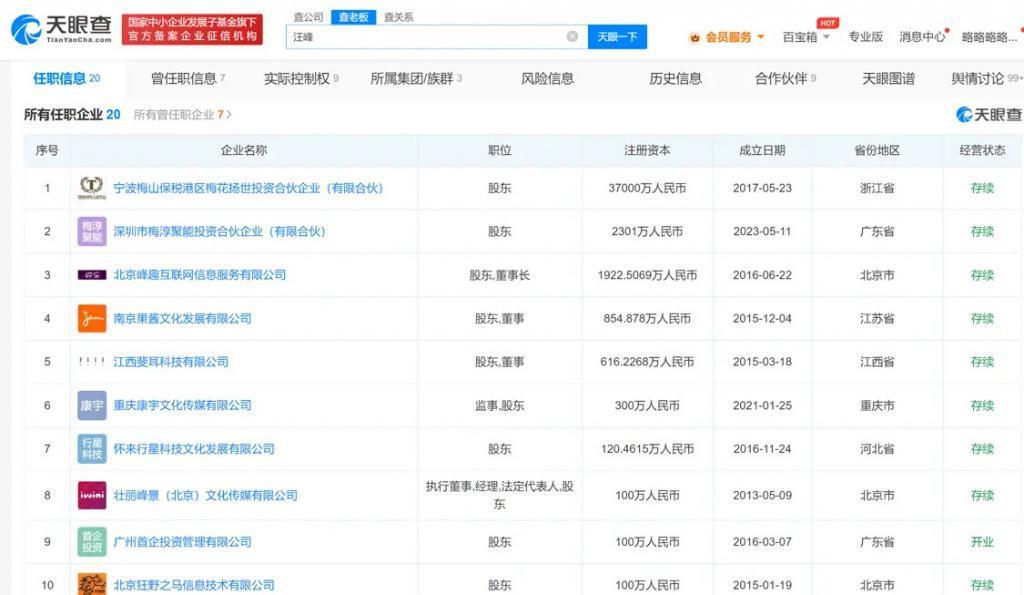Click 重庆市 region cell
The image size is (1024, 595).
pos(877,406)
